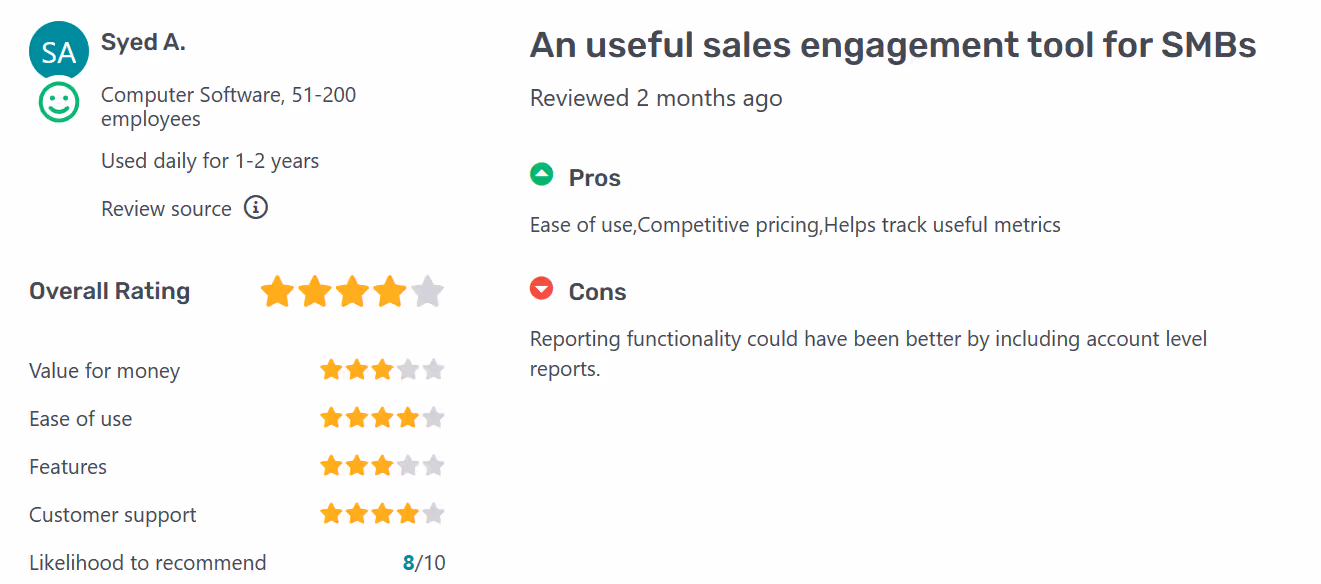Click the SA reviewer avatar icon

(x=58, y=50)
